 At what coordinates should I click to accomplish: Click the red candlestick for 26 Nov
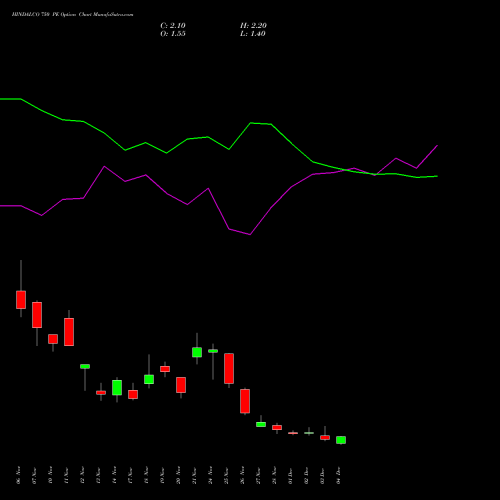(x=245, y=401)
